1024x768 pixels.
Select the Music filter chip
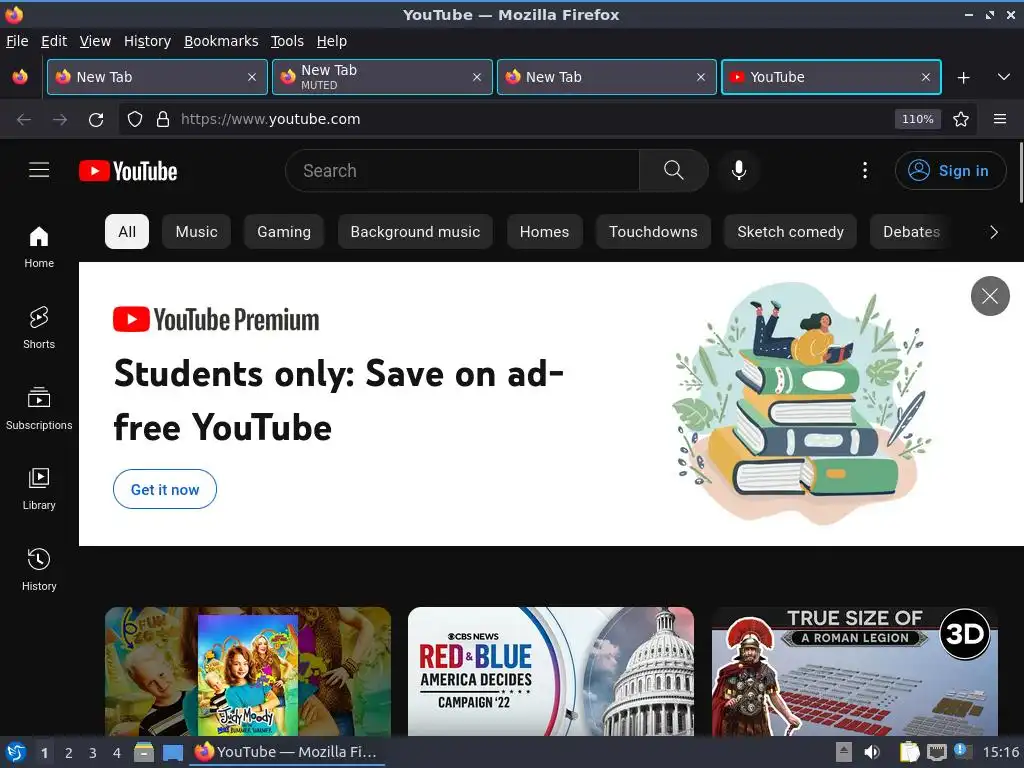(197, 232)
